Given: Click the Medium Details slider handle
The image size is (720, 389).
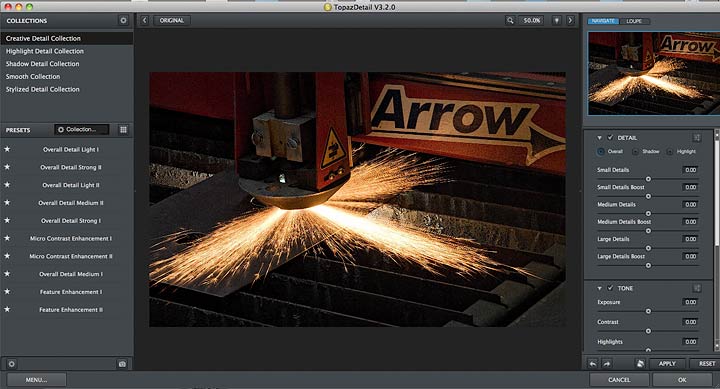Looking at the screenshot, I should click(x=648, y=213).
